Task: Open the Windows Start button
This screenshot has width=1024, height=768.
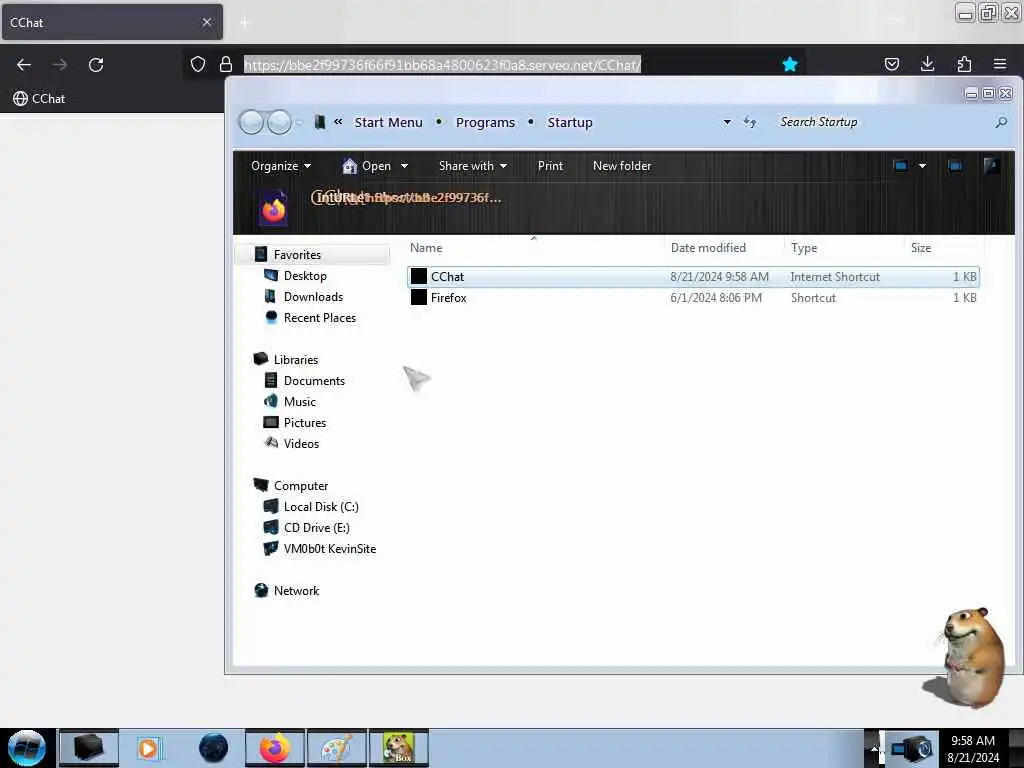Action: tap(27, 748)
